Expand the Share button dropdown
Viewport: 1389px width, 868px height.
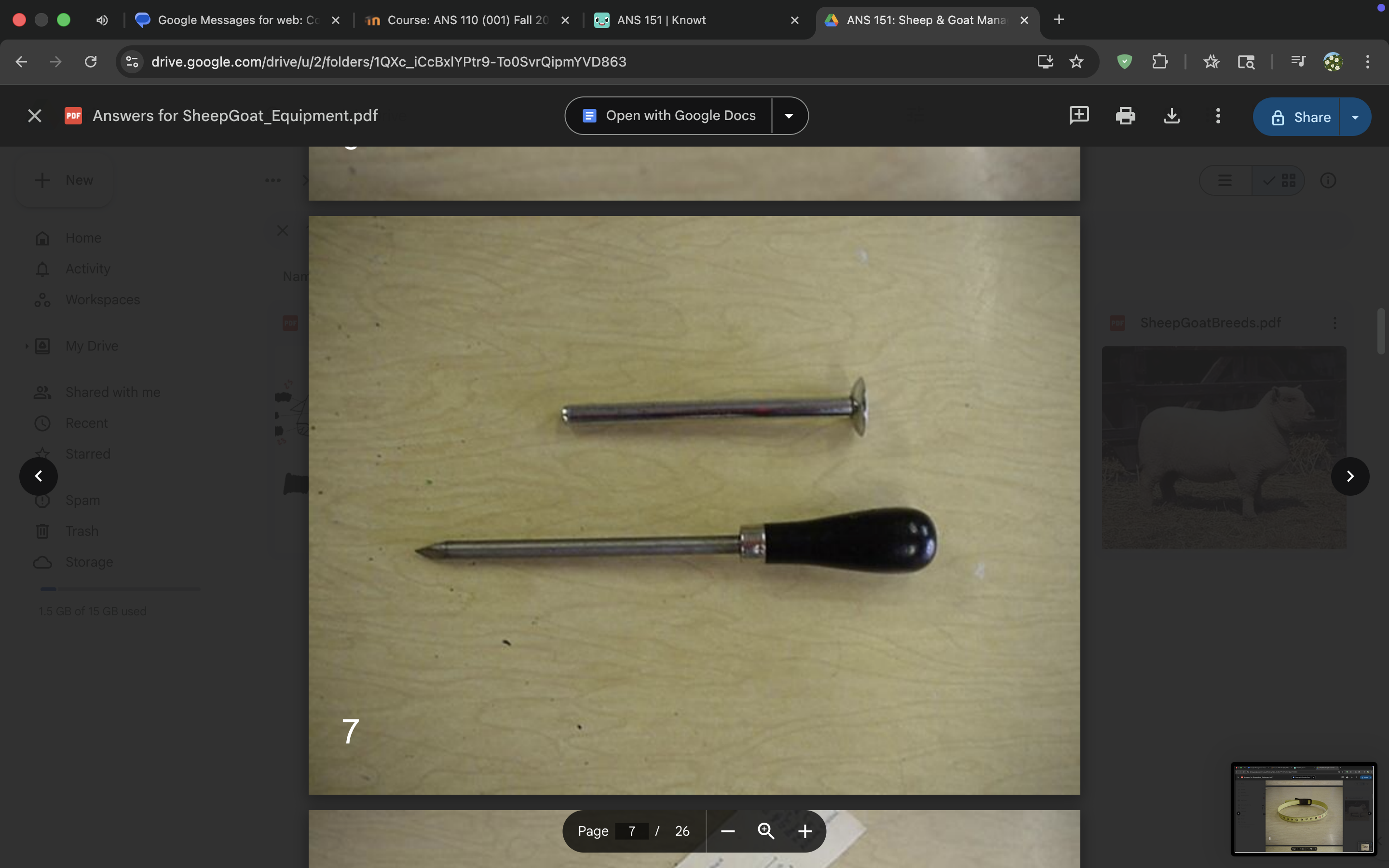click(x=1356, y=117)
